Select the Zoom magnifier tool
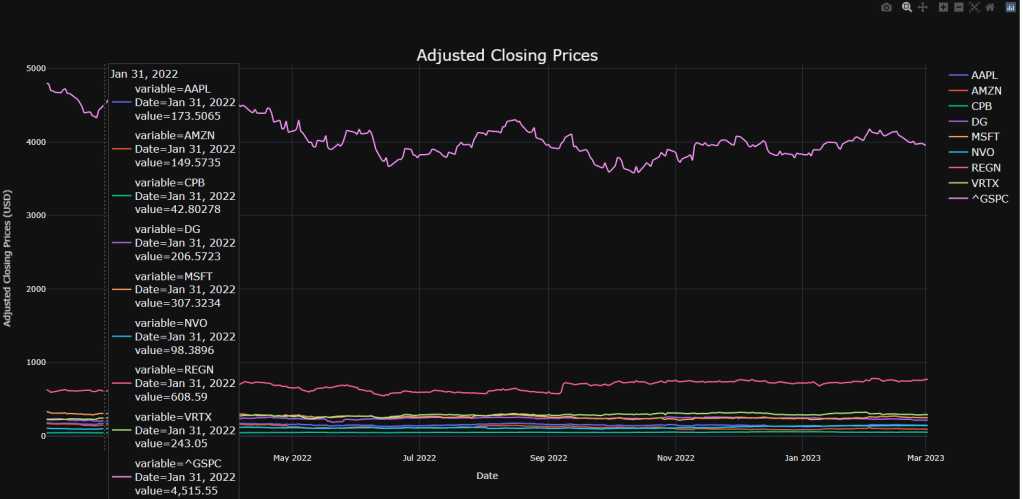The height and width of the screenshot is (499, 1023). coord(907,7)
